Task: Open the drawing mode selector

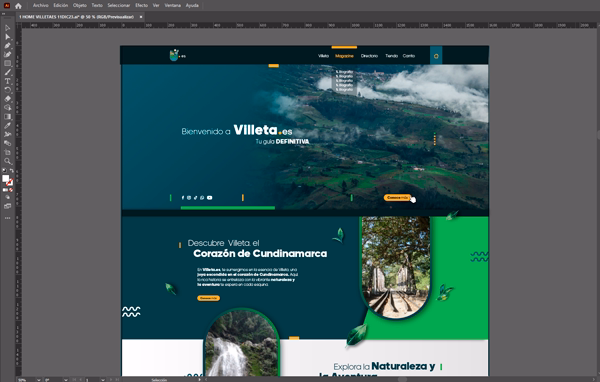Action: click(7, 197)
